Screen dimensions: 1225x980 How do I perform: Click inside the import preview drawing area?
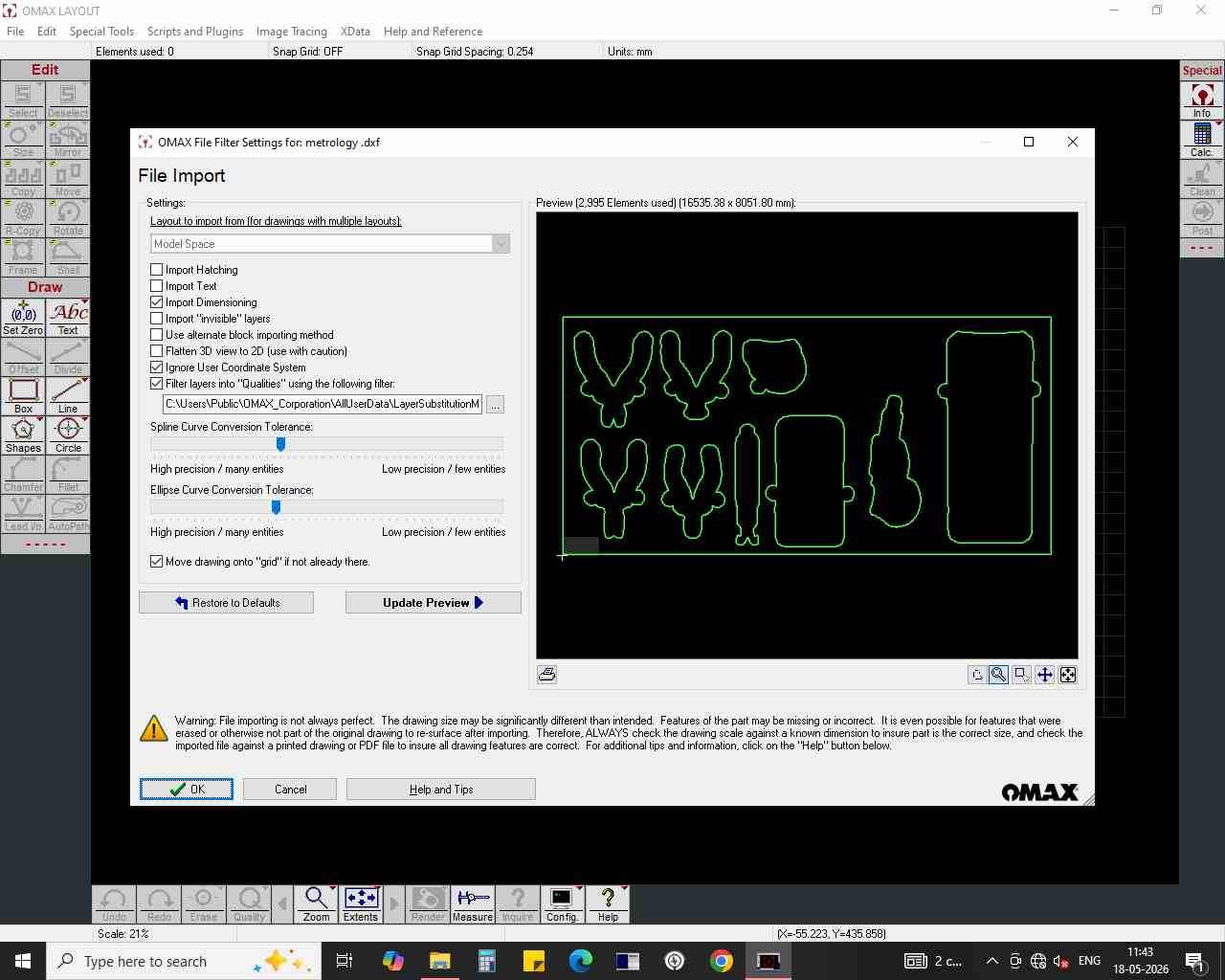(807, 435)
